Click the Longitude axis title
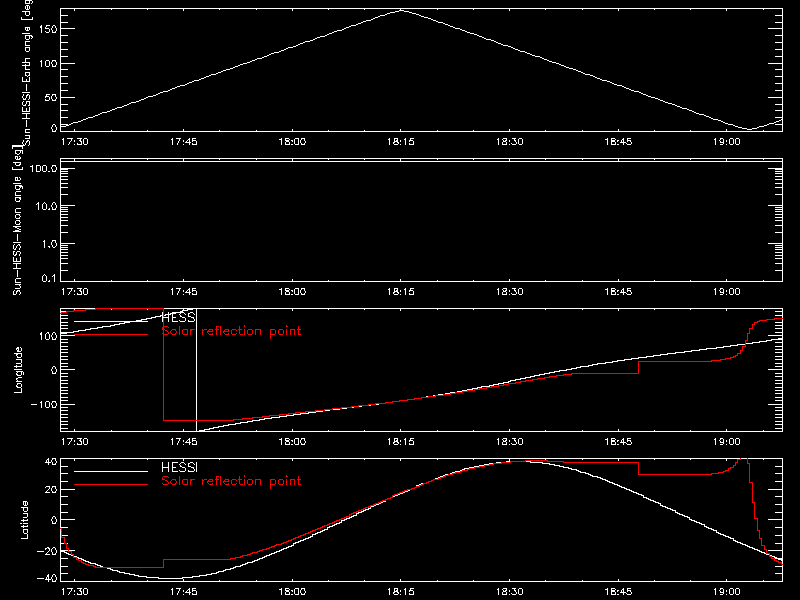This screenshot has height=600, width=800. click(18, 370)
